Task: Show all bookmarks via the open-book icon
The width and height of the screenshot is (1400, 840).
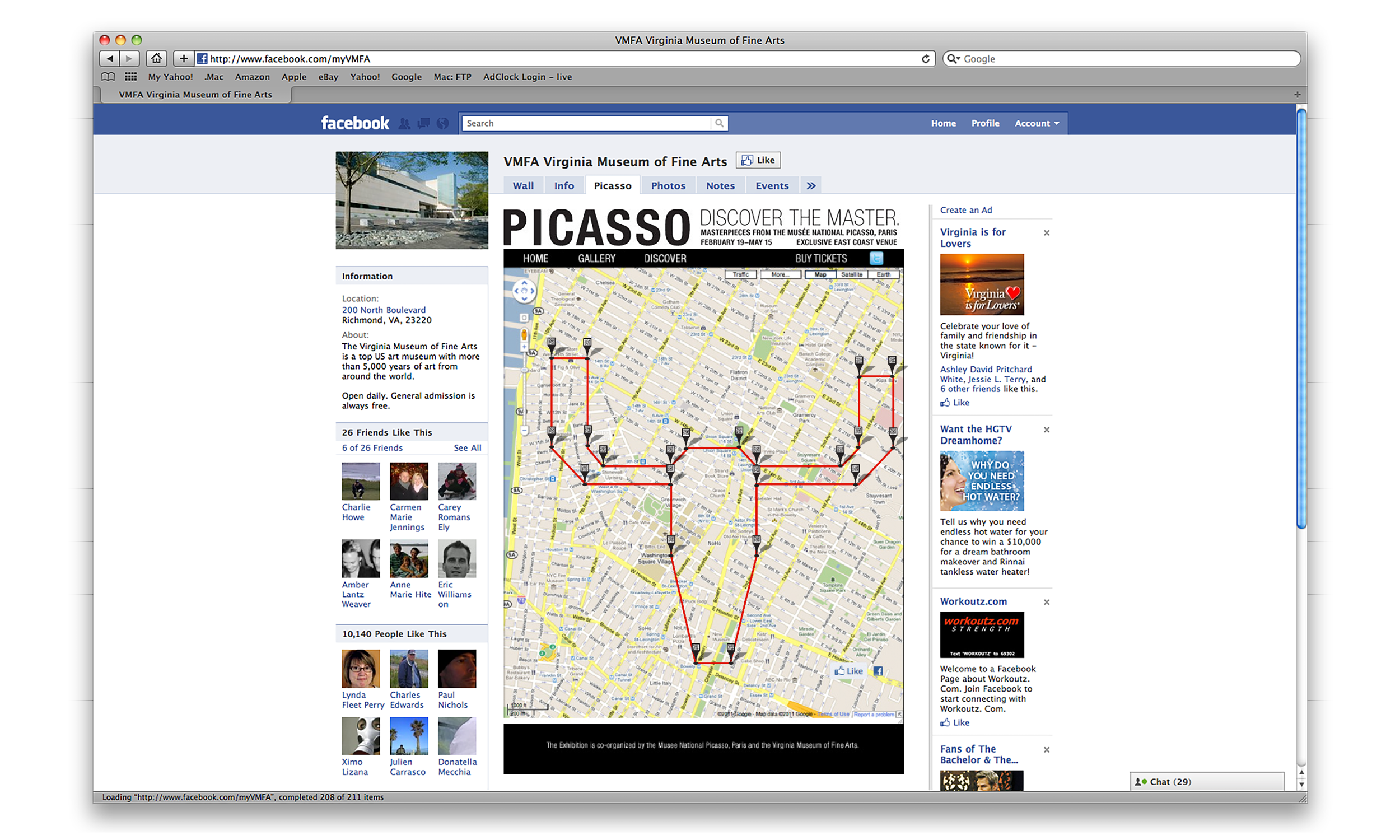Action: pyautogui.click(x=108, y=77)
